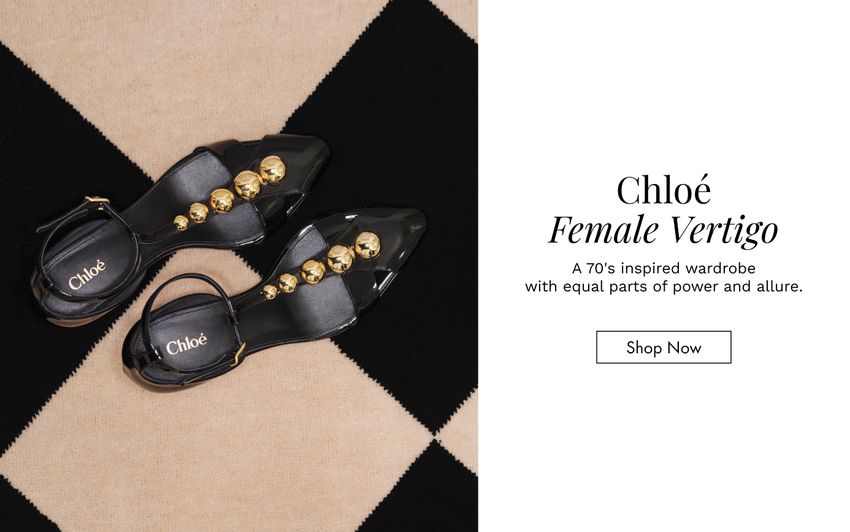Image resolution: width=850 pixels, height=532 pixels.
Task: Click the gold buckle on lower shoe strap
Action: [x=239, y=354]
